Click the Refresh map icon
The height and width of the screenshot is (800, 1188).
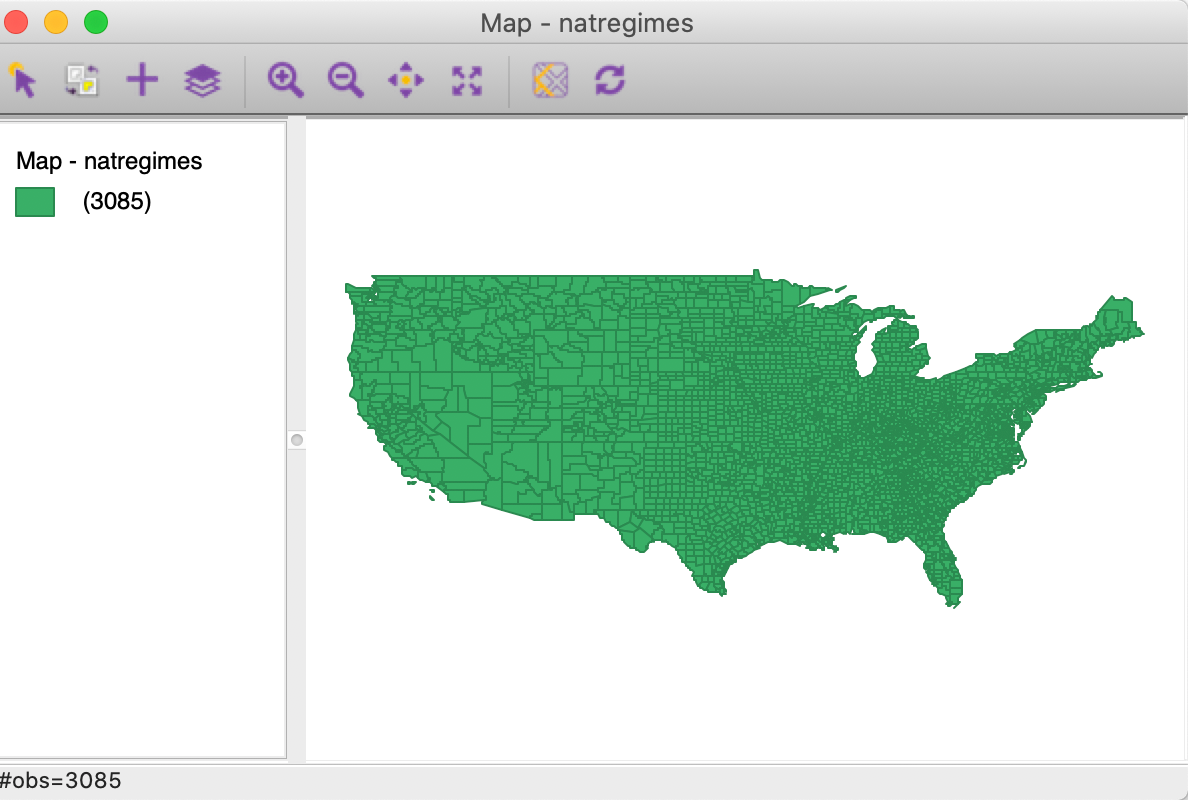pos(610,80)
